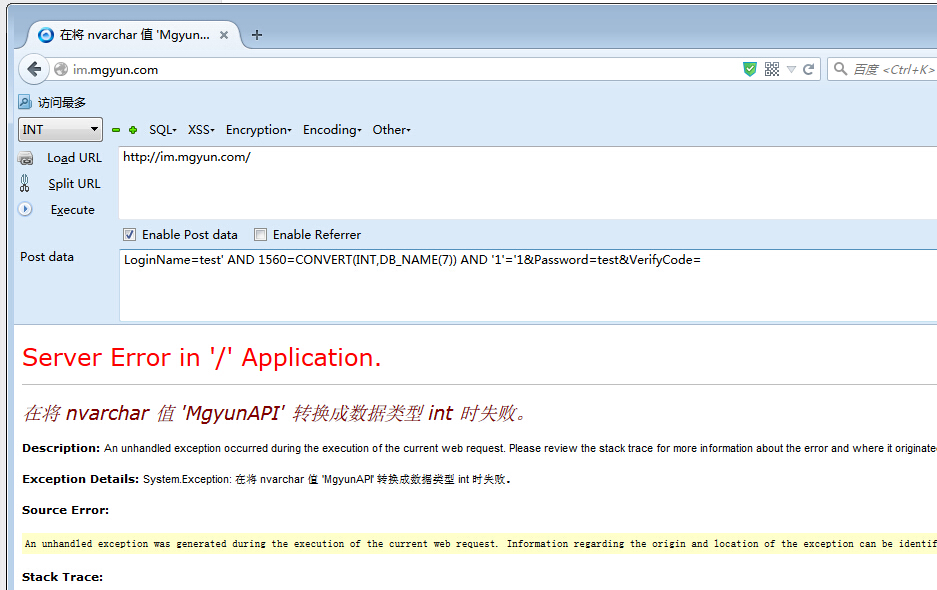Click the Load URL printer icon
The width and height of the screenshot is (937, 590).
tap(26, 158)
